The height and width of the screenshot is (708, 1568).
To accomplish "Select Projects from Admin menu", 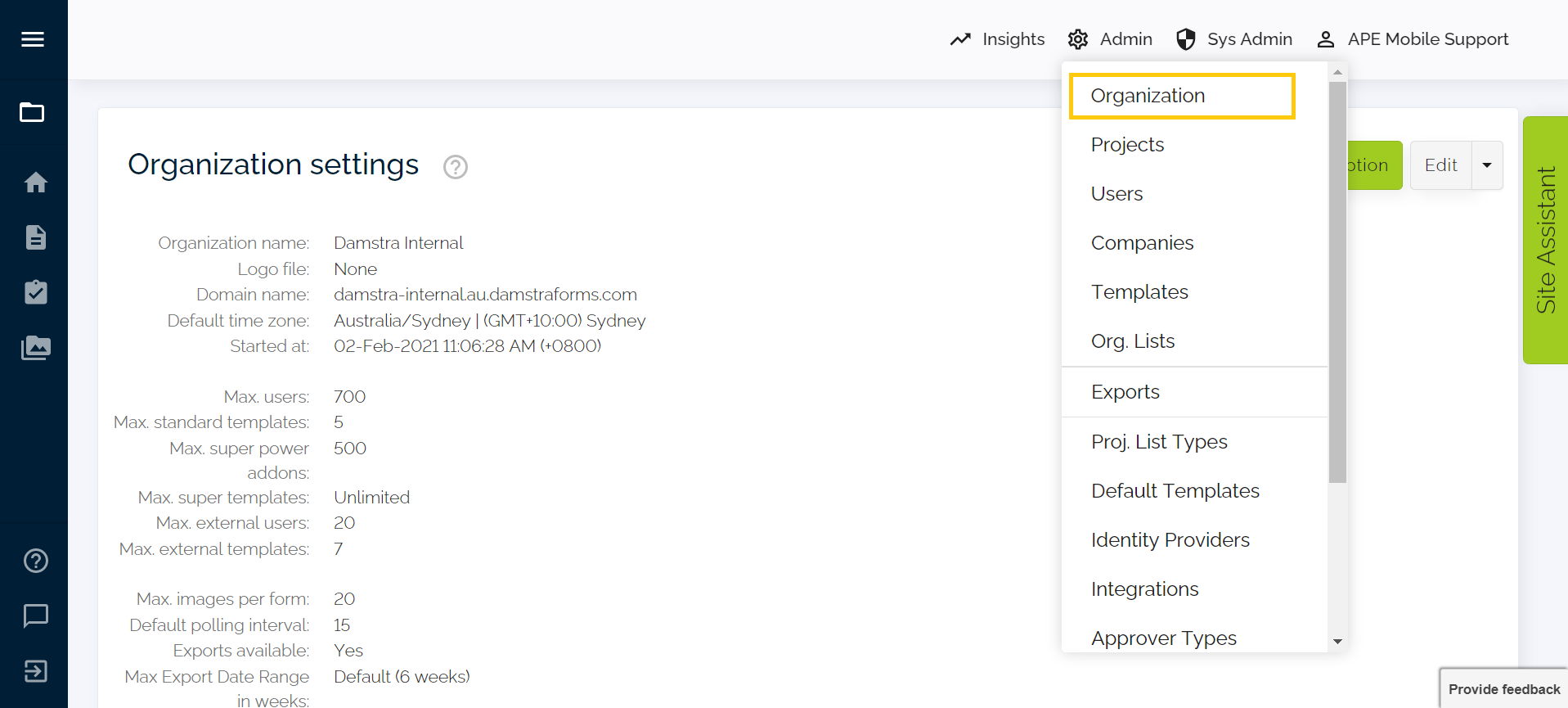I will 1127,145.
